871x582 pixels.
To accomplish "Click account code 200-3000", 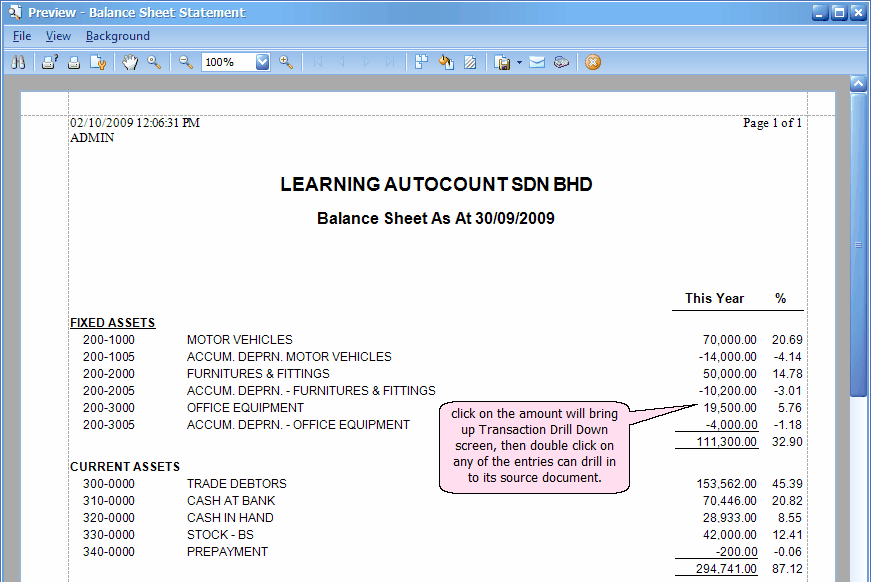I will 109,408.
